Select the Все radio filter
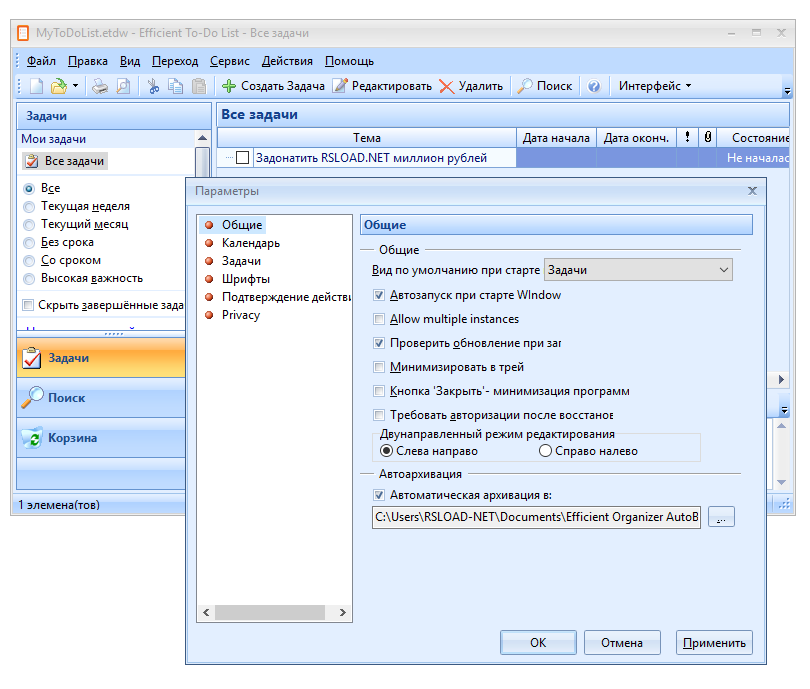Viewport: 810px width, 689px height. [29, 189]
